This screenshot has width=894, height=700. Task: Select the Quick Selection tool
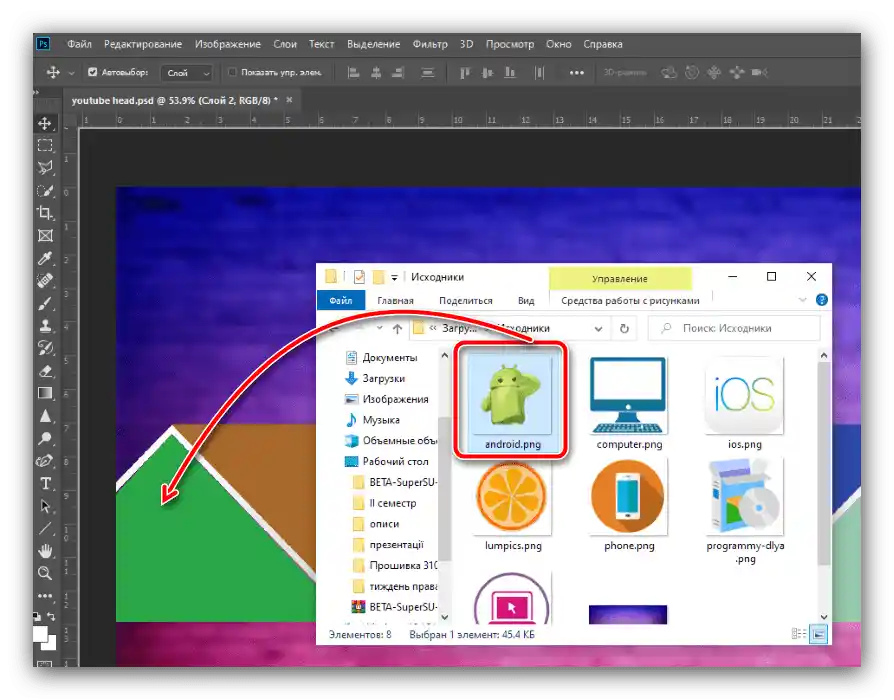click(x=45, y=191)
